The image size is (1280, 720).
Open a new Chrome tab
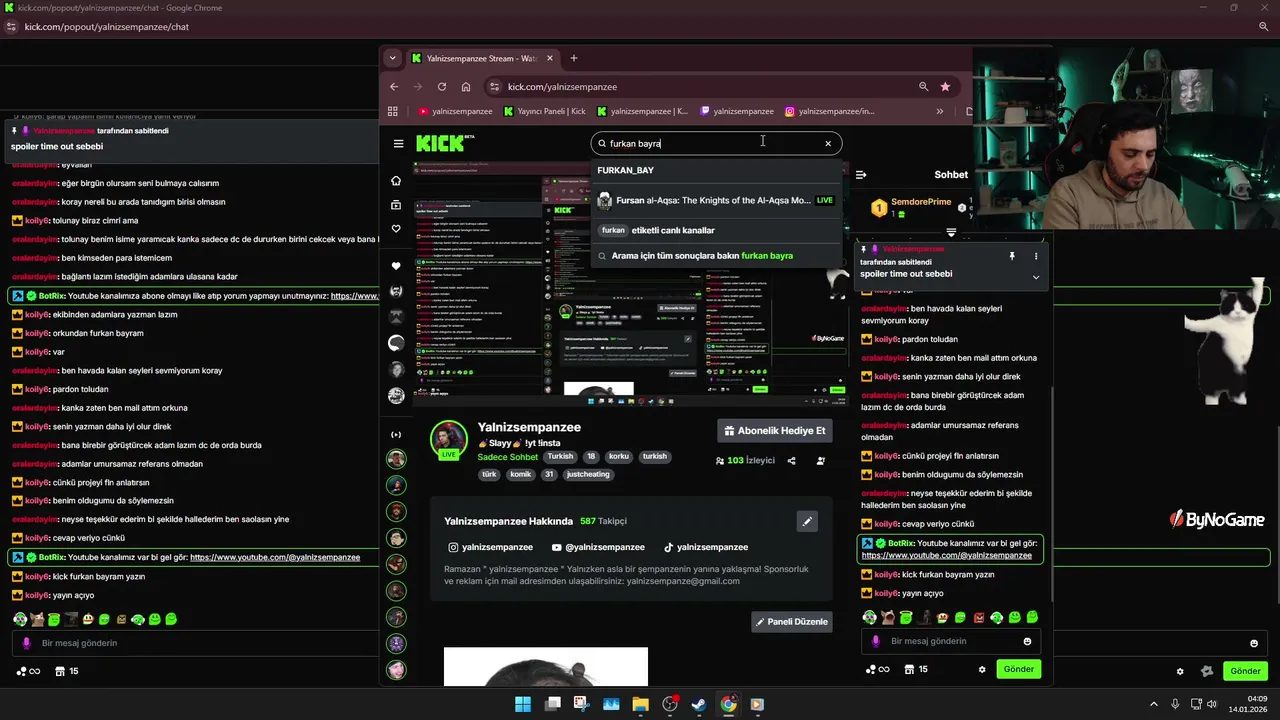[x=573, y=58]
